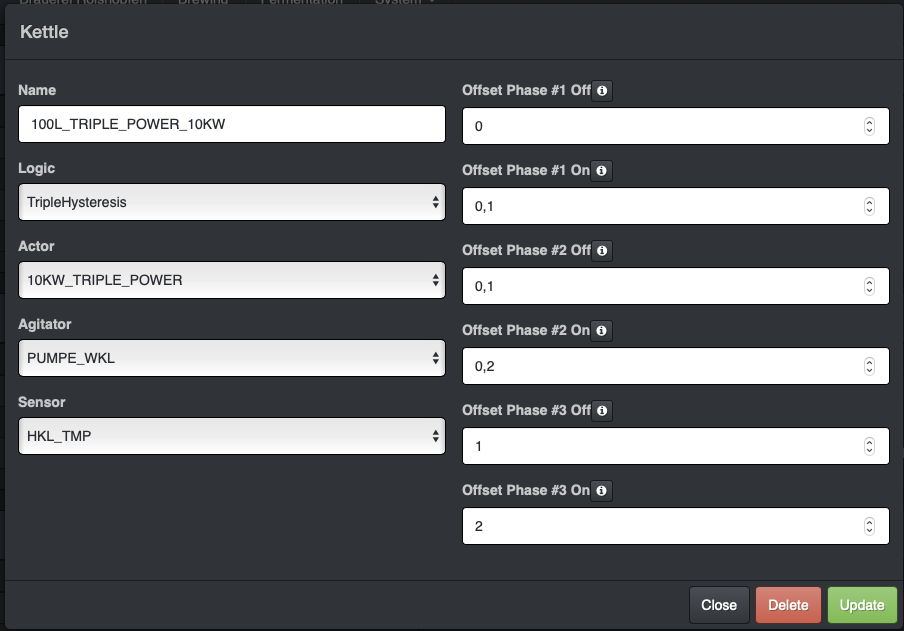Click info icon next to Offset Phase #1 Off
The image size is (904, 631).
602,91
